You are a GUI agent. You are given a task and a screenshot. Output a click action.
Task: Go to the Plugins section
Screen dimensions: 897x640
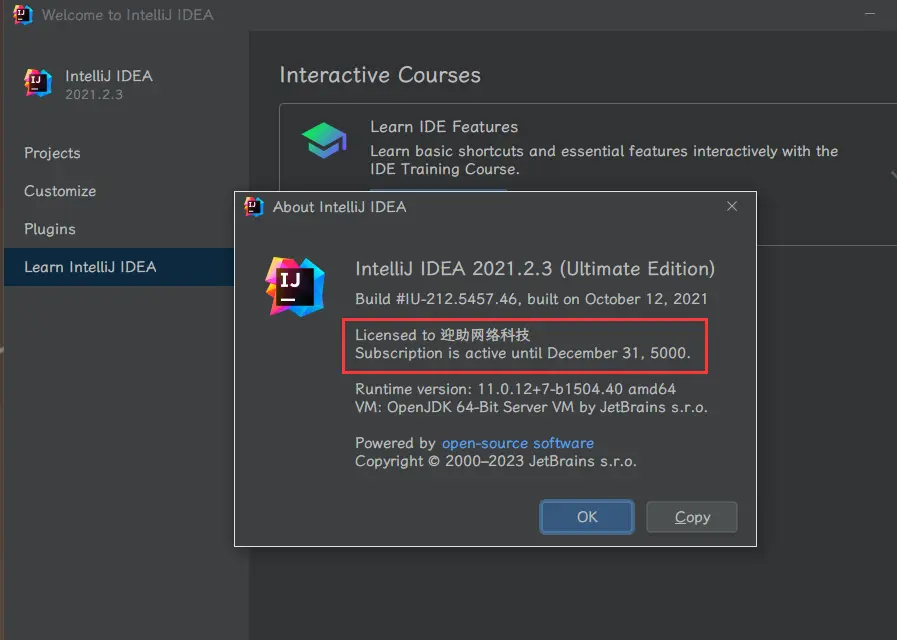pyautogui.click(x=50, y=229)
